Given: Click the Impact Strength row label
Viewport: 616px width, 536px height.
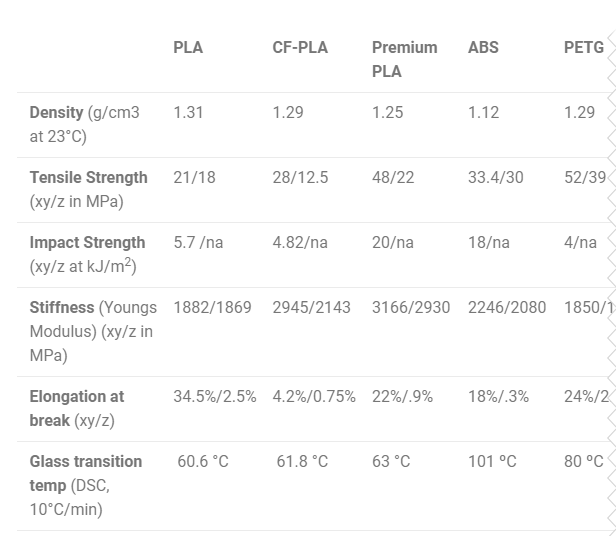Looking at the screenshot, I should tap(87, 254).
